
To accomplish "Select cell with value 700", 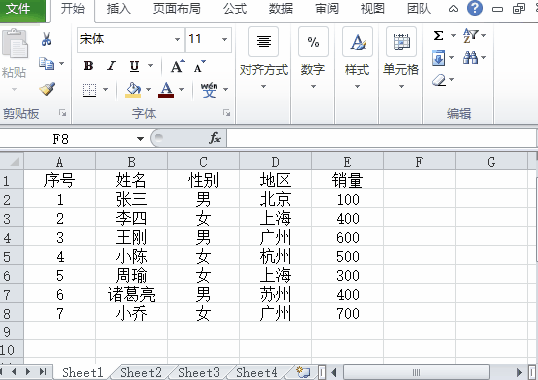I will pyautogui.click(x=347, y=313).
